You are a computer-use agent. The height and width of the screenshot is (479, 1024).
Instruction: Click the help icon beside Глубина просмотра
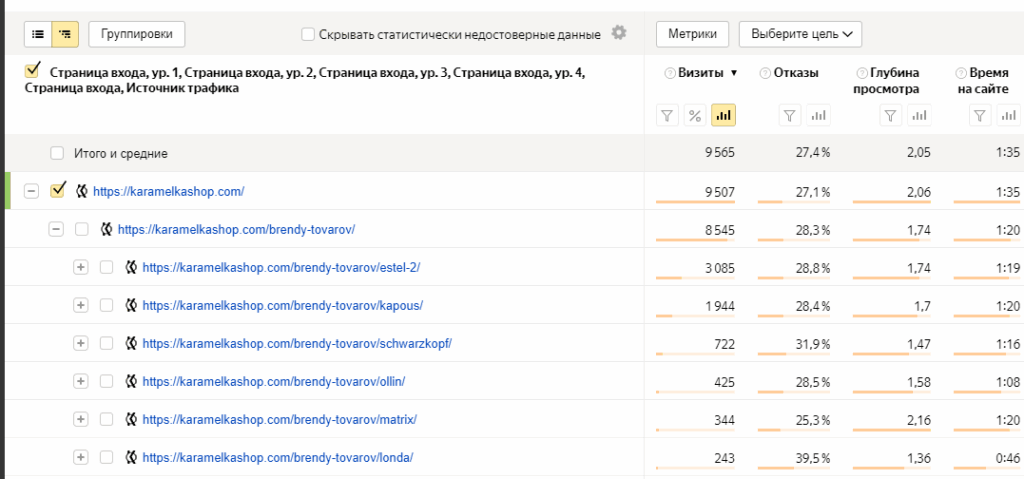862,73
